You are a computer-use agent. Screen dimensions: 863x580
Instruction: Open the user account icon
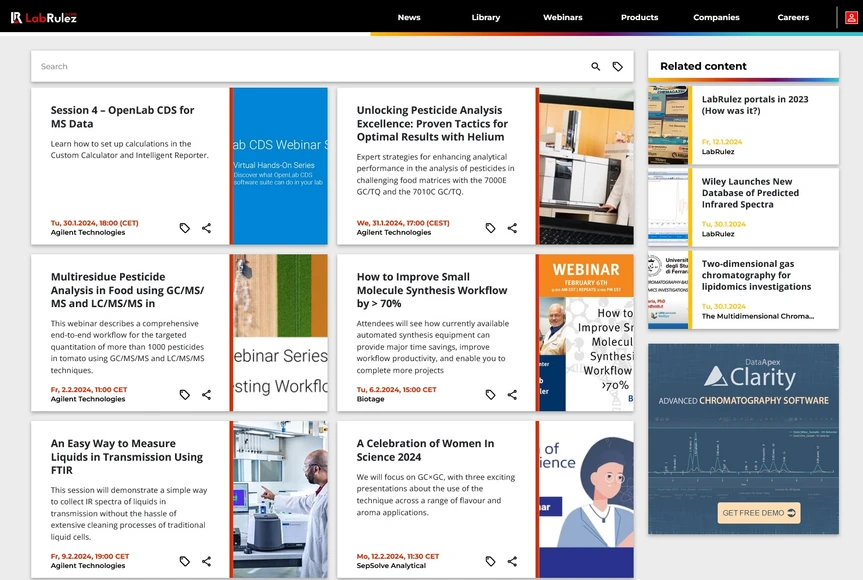pyautogui.click(x=851, y=18)
